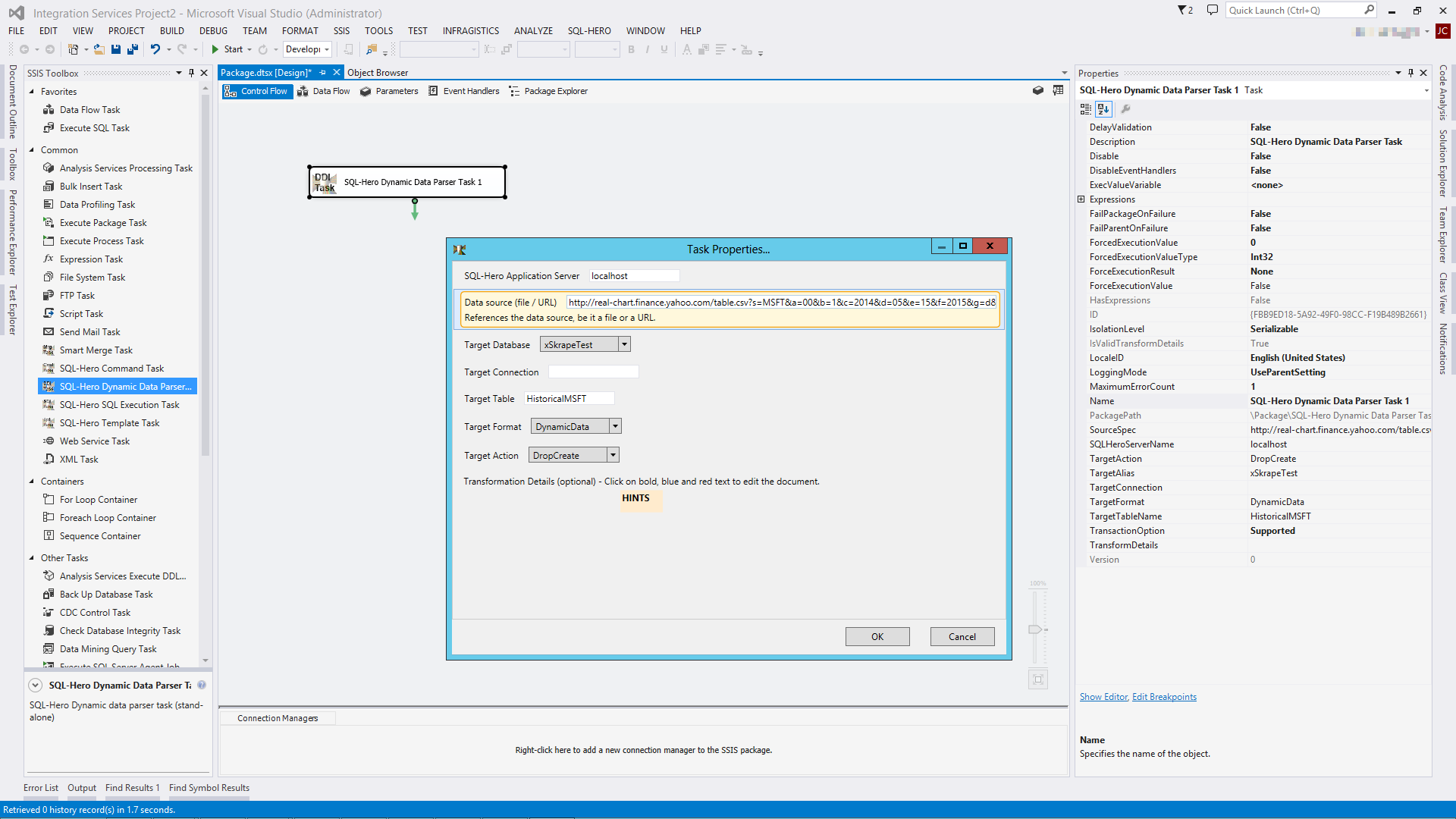Image resolution: width=1456 pixels, height=819 pixels.
Task: Select the SQL-Hero Command Task item
Action: tap(111, 369)
